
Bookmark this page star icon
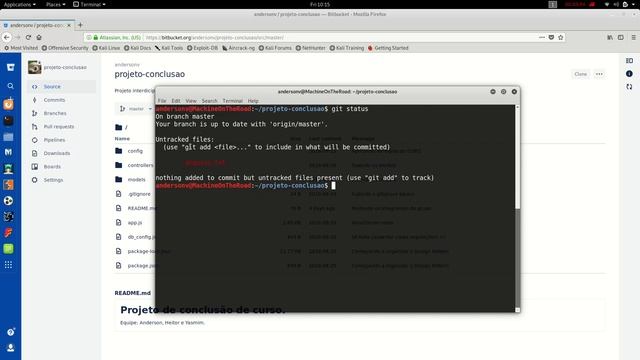click(x=560, y=37)
